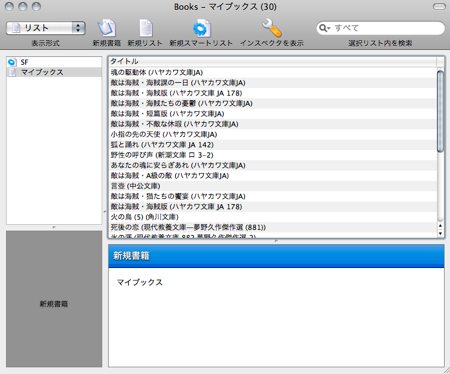Select the マイブックス list in the sidebar
The width and height of the screenshot is (450, 374).
coord(54,72)
